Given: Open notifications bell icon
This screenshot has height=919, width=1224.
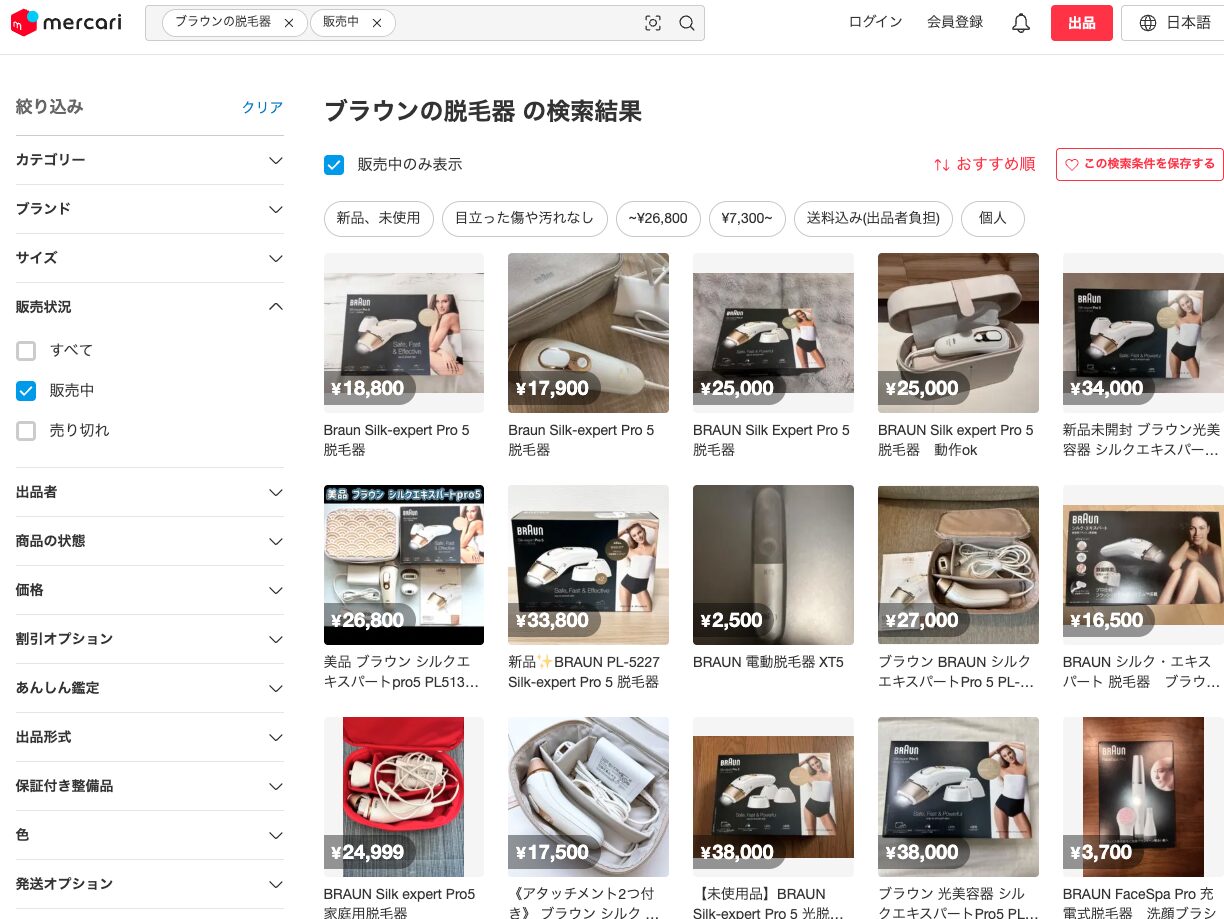Looking at the screenshot, I should click(1021, 23).
